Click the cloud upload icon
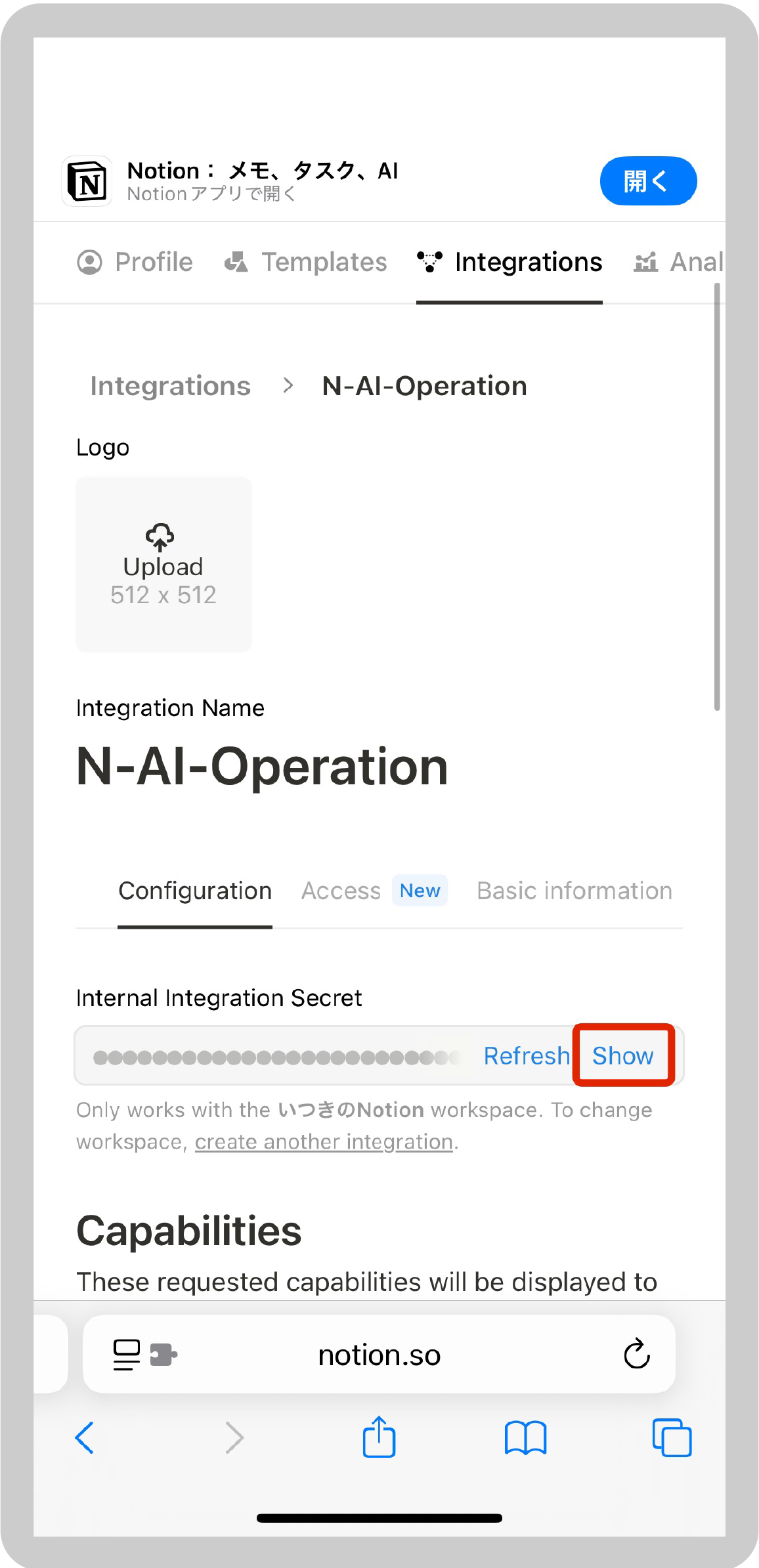This screenshot has width=759, height=1568. click(160, 537)
